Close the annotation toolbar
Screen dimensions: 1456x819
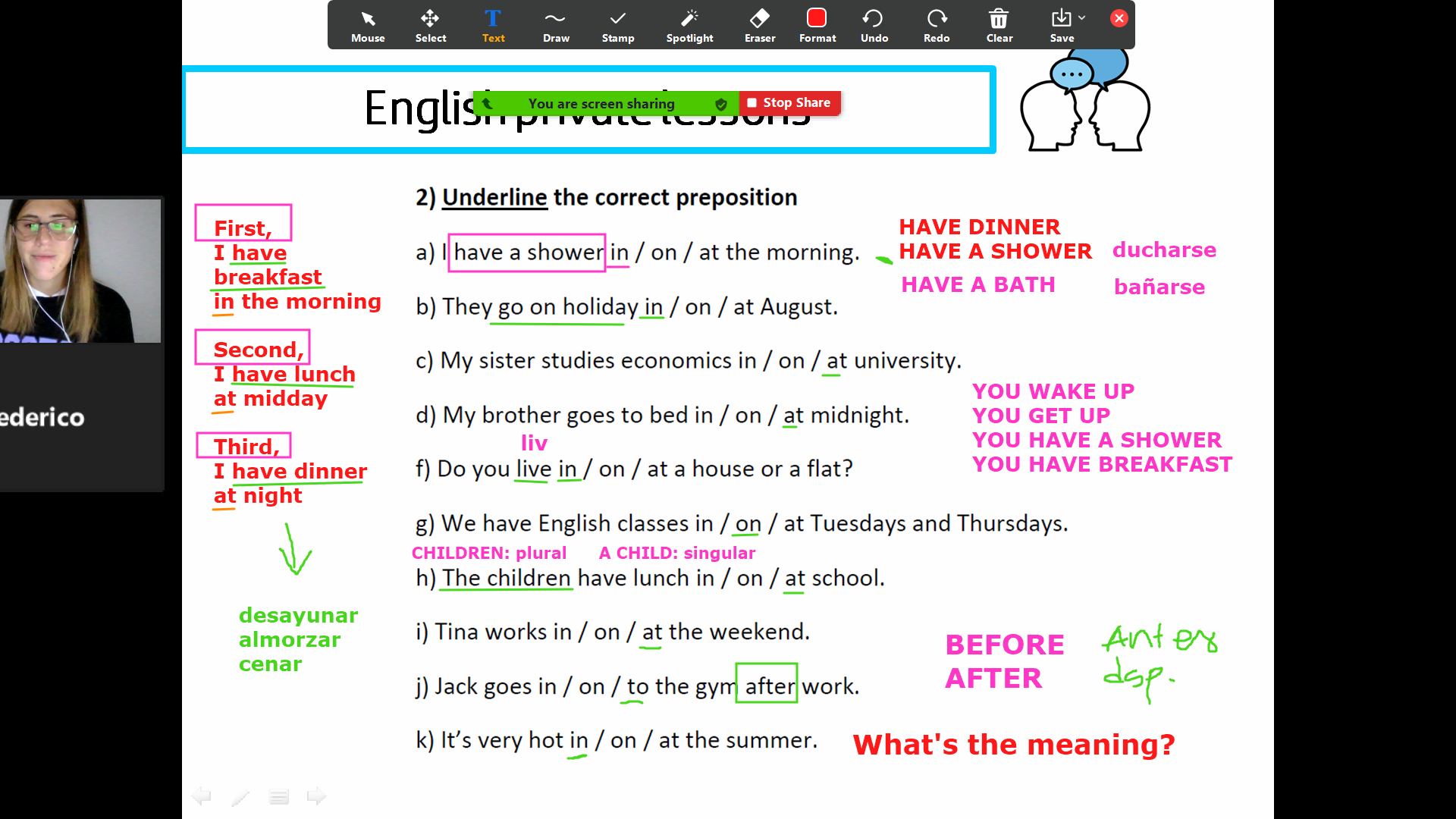tap(1119, 18)
